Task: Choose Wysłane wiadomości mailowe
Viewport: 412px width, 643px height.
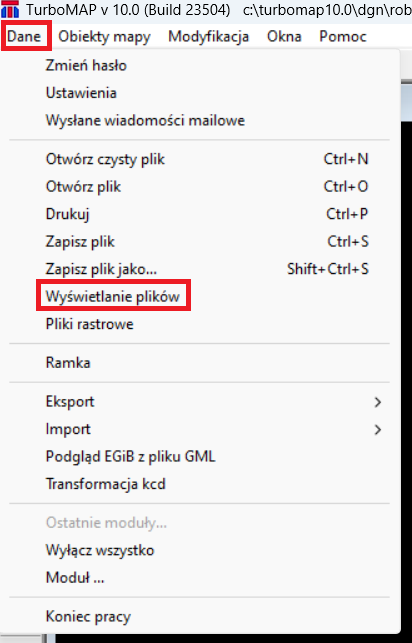Action: click(200, 121)
